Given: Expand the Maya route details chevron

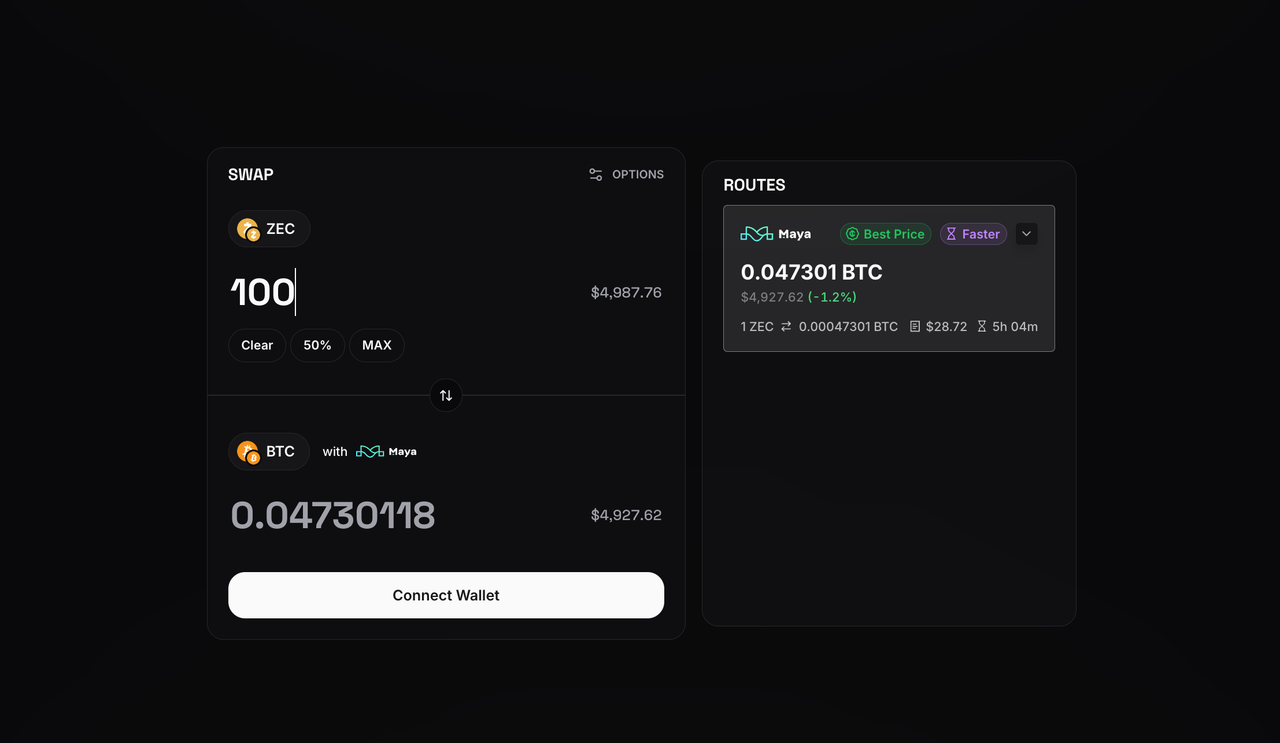Looking at the screenshot, I should tap(1027, 234).
